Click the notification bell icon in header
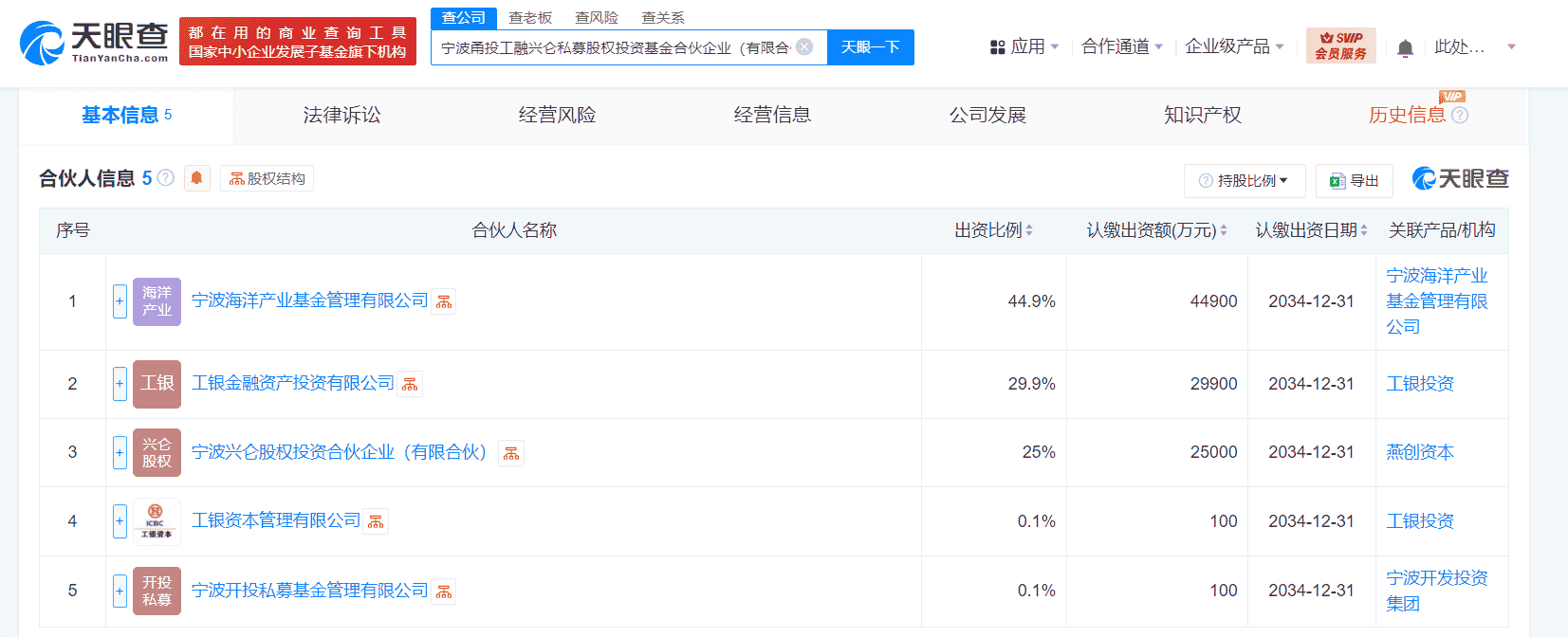The image size is (1568, 637). click(1405, 47)
